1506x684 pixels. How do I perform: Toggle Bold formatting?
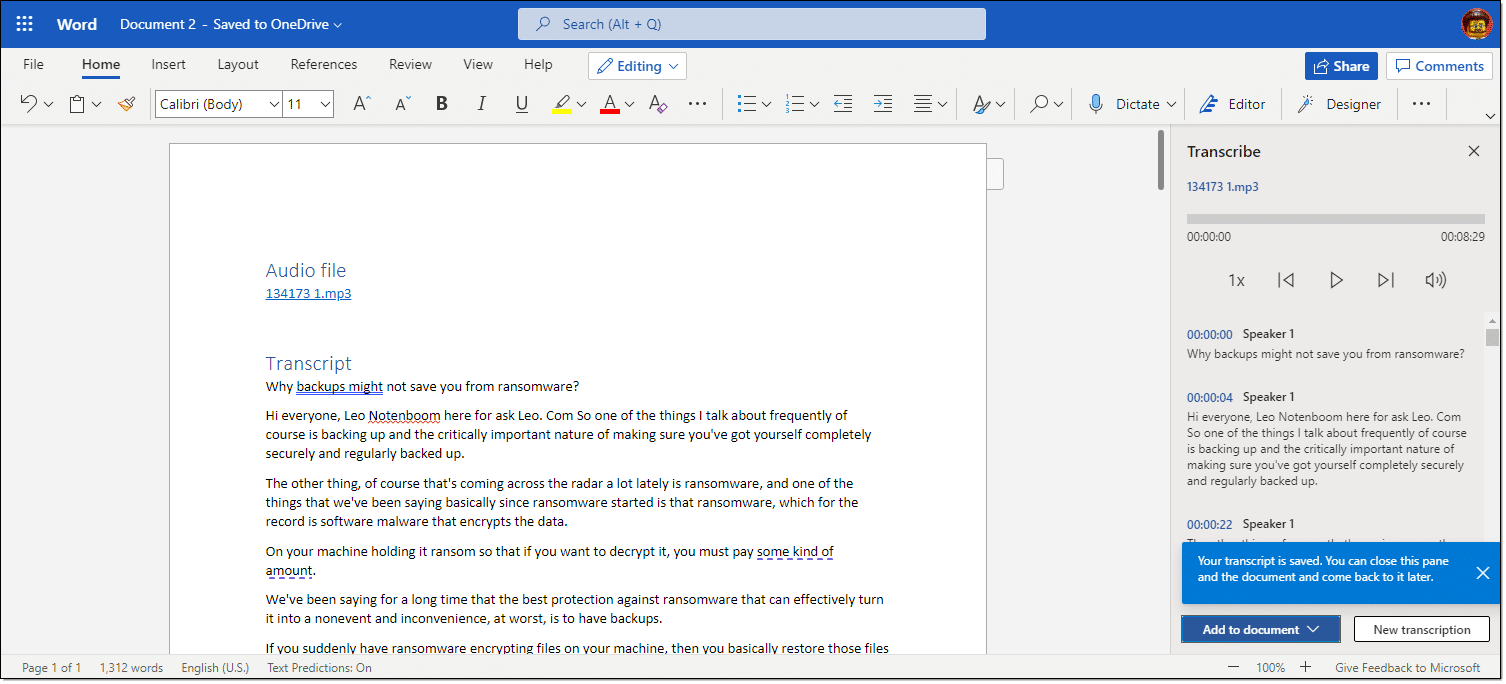[x=442, y=104]
